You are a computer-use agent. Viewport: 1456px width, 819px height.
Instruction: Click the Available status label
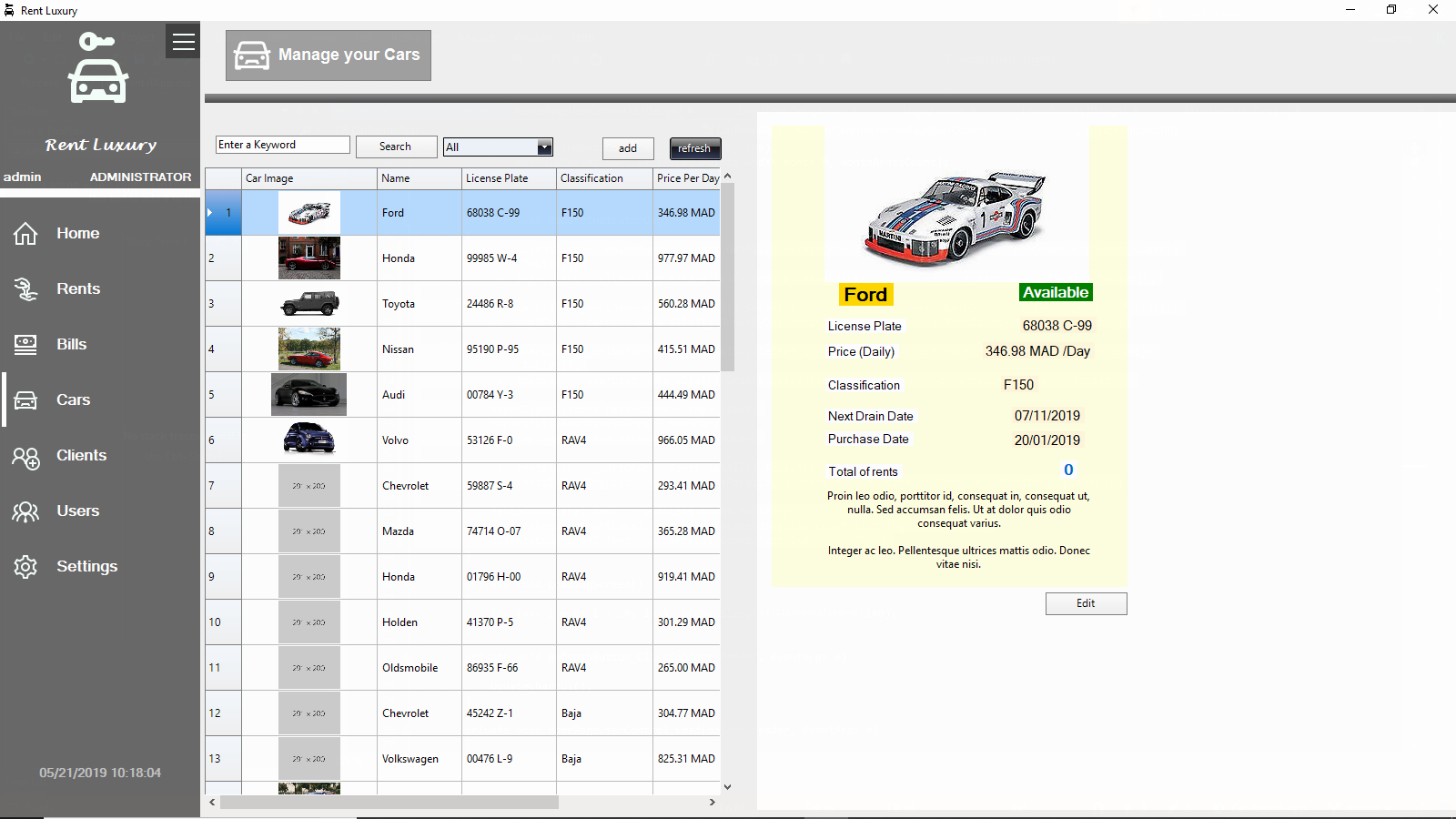click(1056, 293)
